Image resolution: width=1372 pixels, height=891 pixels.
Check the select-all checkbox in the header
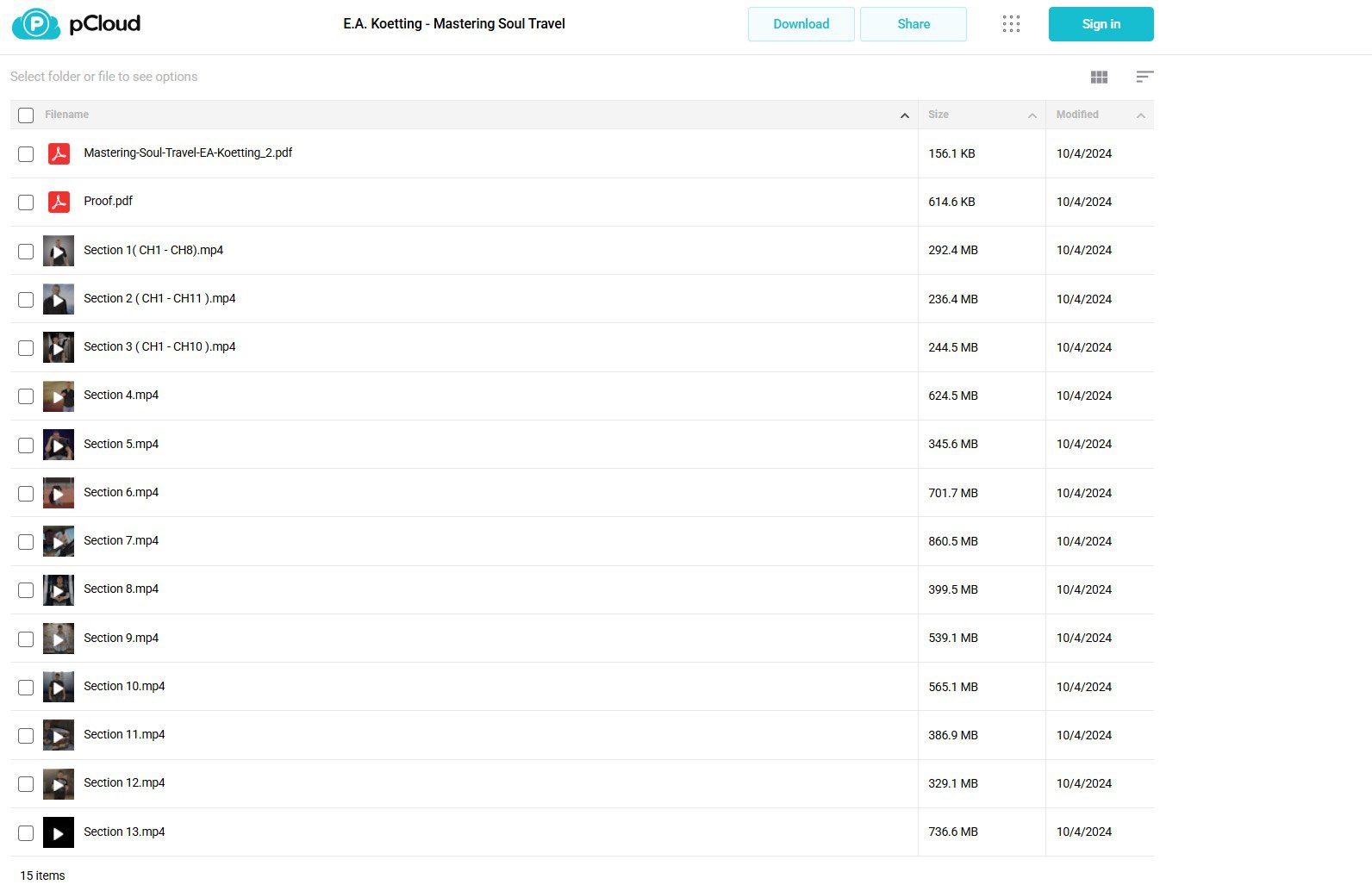pos(26,115)
